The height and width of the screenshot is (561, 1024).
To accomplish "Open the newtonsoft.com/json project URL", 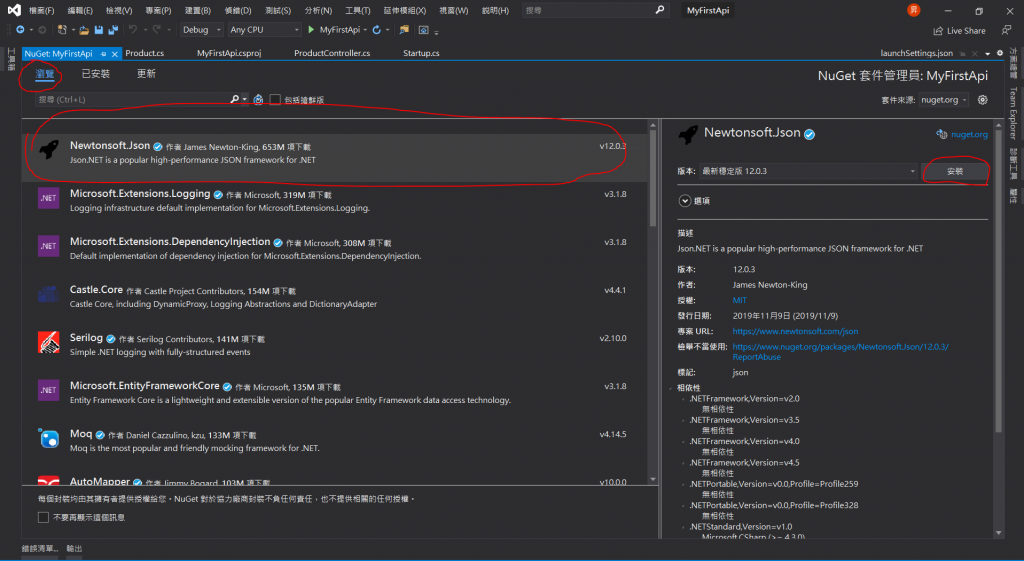I will (x=795, y=331).
